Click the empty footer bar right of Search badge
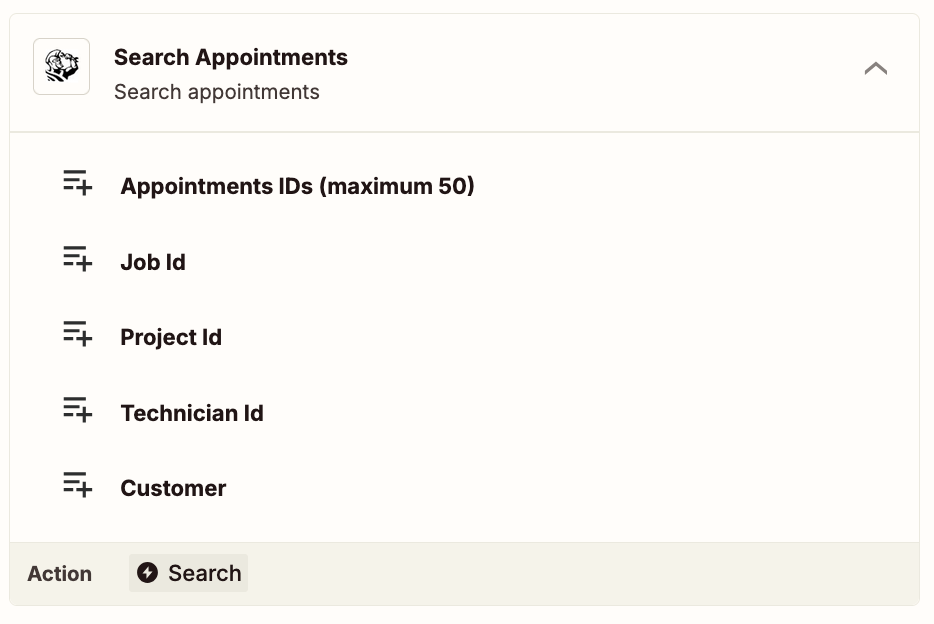 [584, 573]
